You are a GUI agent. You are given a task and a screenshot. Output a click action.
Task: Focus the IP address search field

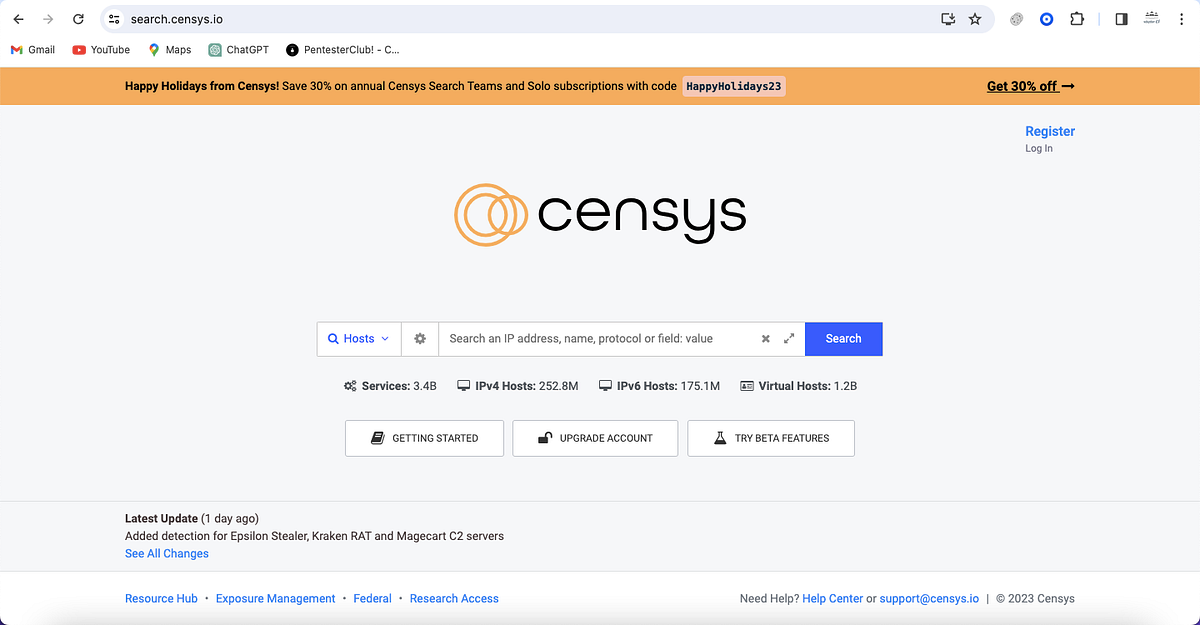click(x=598, y=339)
